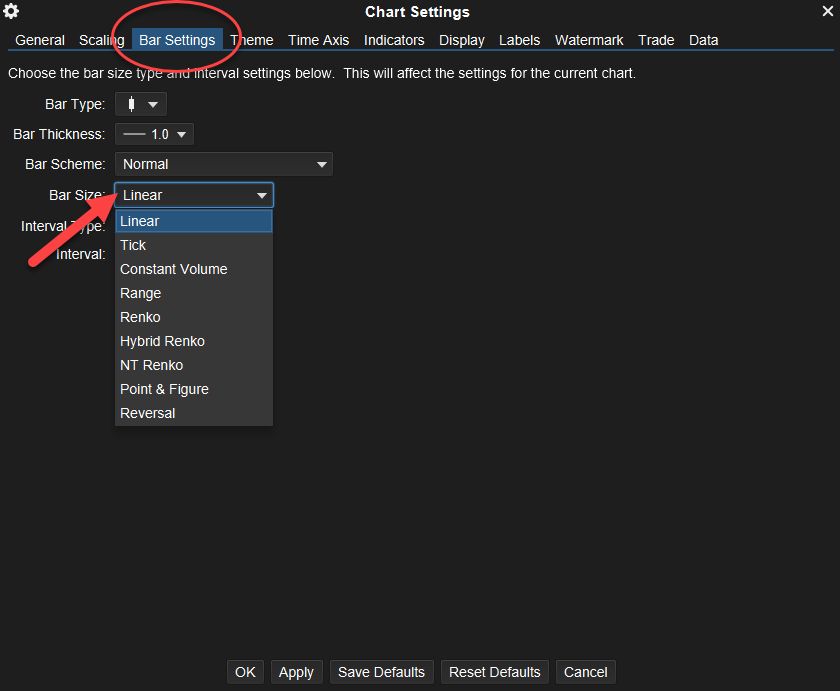Select Reversal from the list

click(x=147, y=413)
